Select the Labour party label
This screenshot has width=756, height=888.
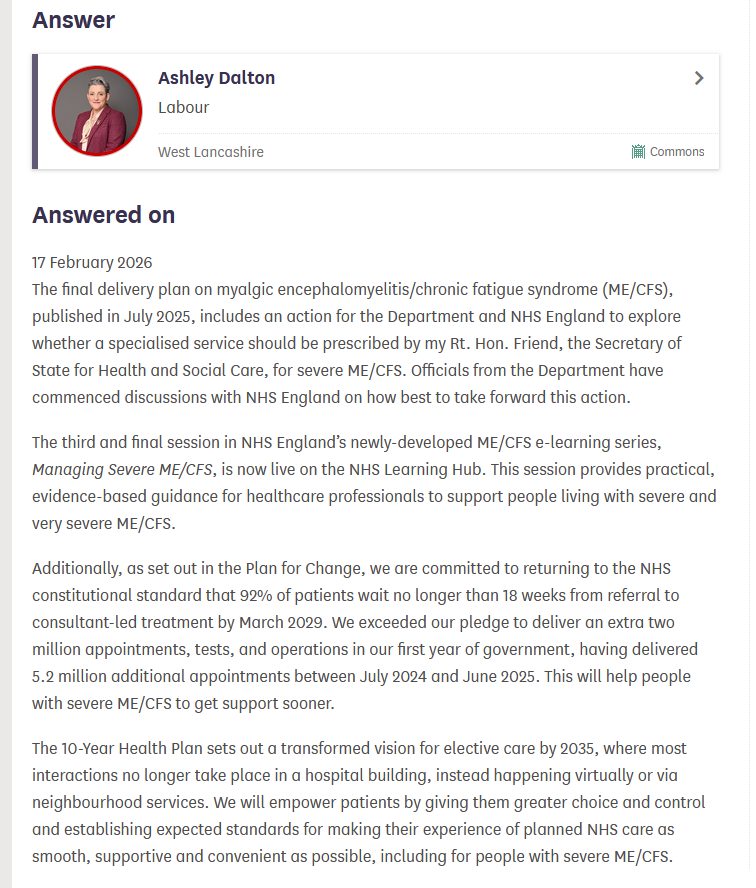point(184,107)
